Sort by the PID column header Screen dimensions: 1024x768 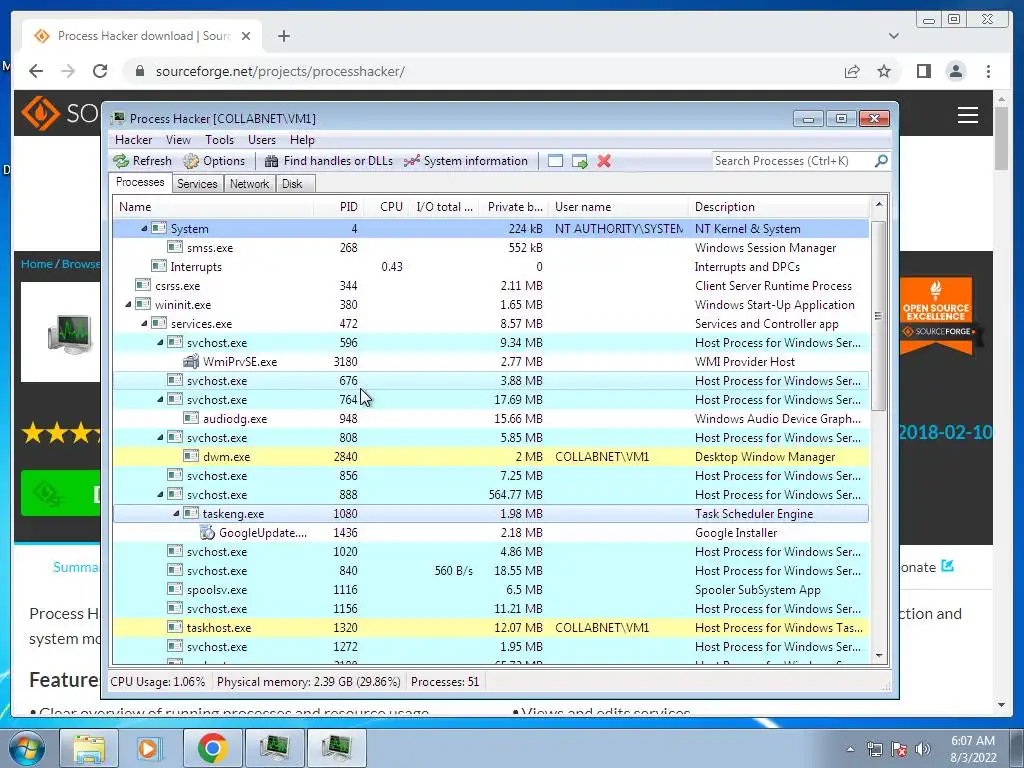point(339,207)
